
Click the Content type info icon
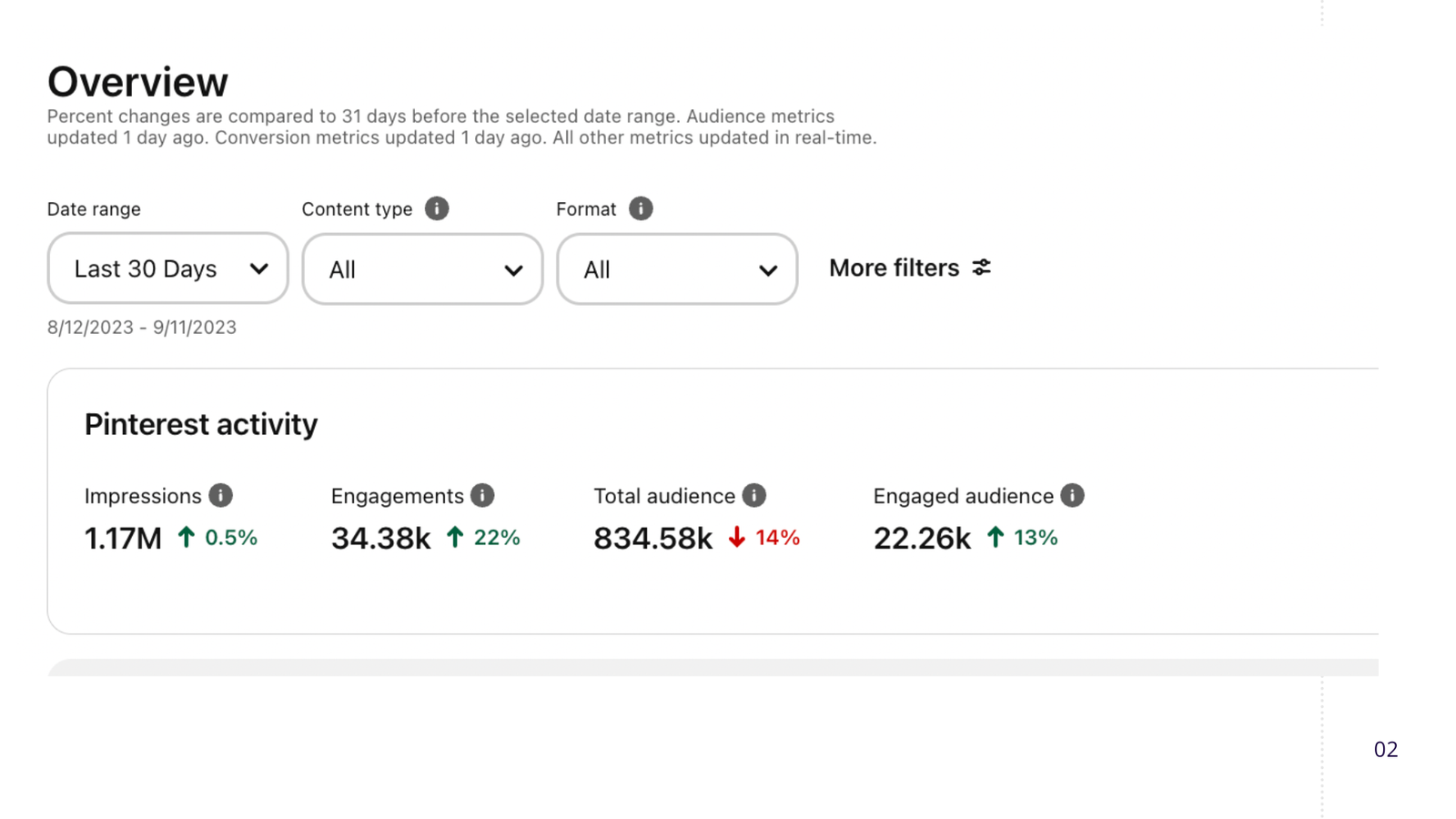click(x=437, y=208)
